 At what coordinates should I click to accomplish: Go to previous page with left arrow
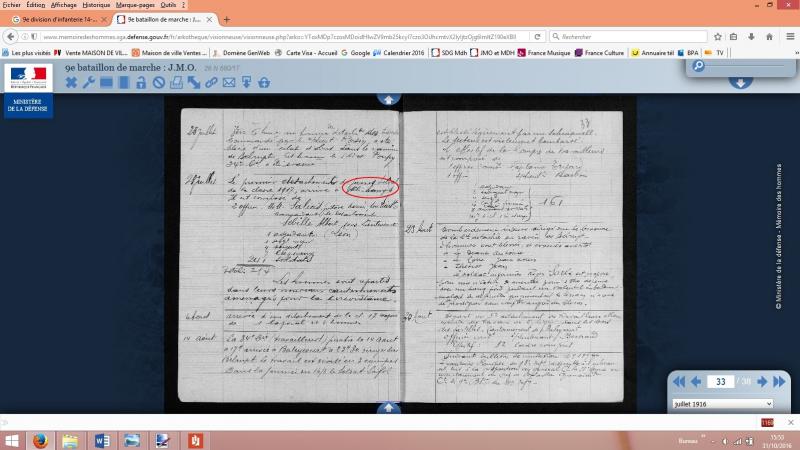pos(696,382)
